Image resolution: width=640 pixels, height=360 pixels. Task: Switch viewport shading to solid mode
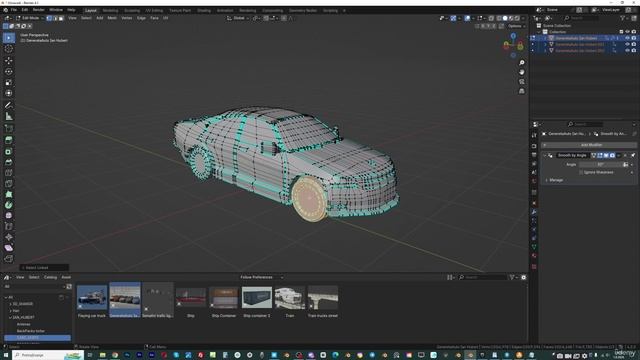pos(505,18)
